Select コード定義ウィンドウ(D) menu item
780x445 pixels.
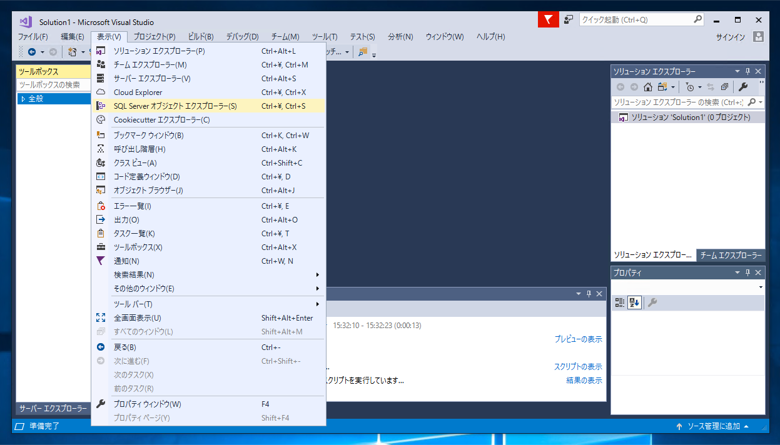click(x=209, y=177)
